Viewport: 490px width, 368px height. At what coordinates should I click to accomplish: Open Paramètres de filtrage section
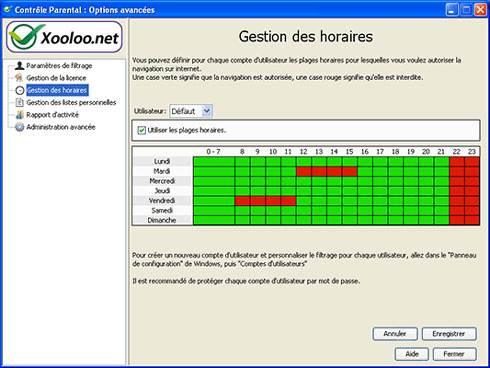(59, 66)
